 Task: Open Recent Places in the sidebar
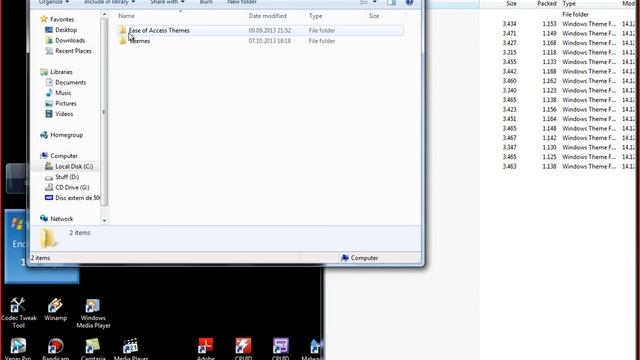(73, 51)
